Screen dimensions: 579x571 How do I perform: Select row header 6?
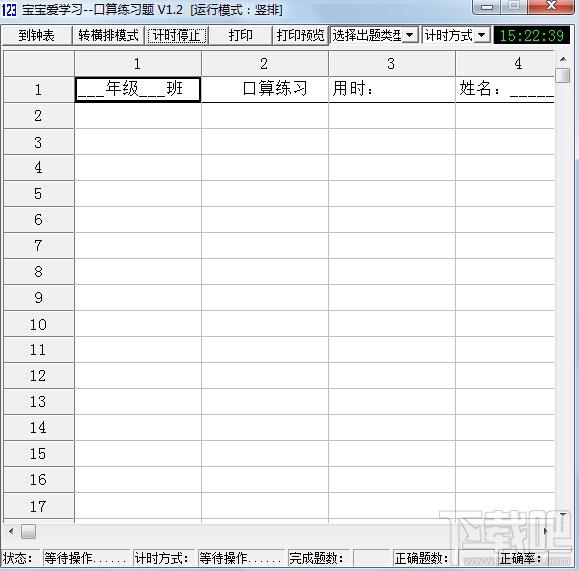[38, 220]
